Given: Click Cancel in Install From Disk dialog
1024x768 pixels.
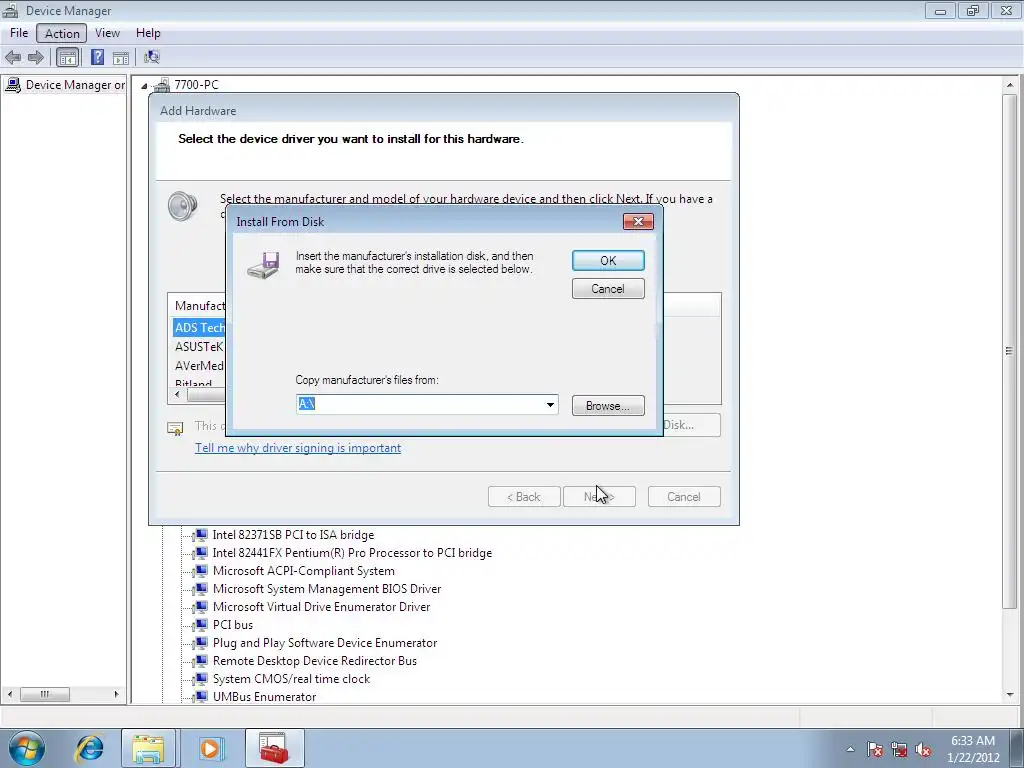Looking at the screenshot, I should (608, 289).
